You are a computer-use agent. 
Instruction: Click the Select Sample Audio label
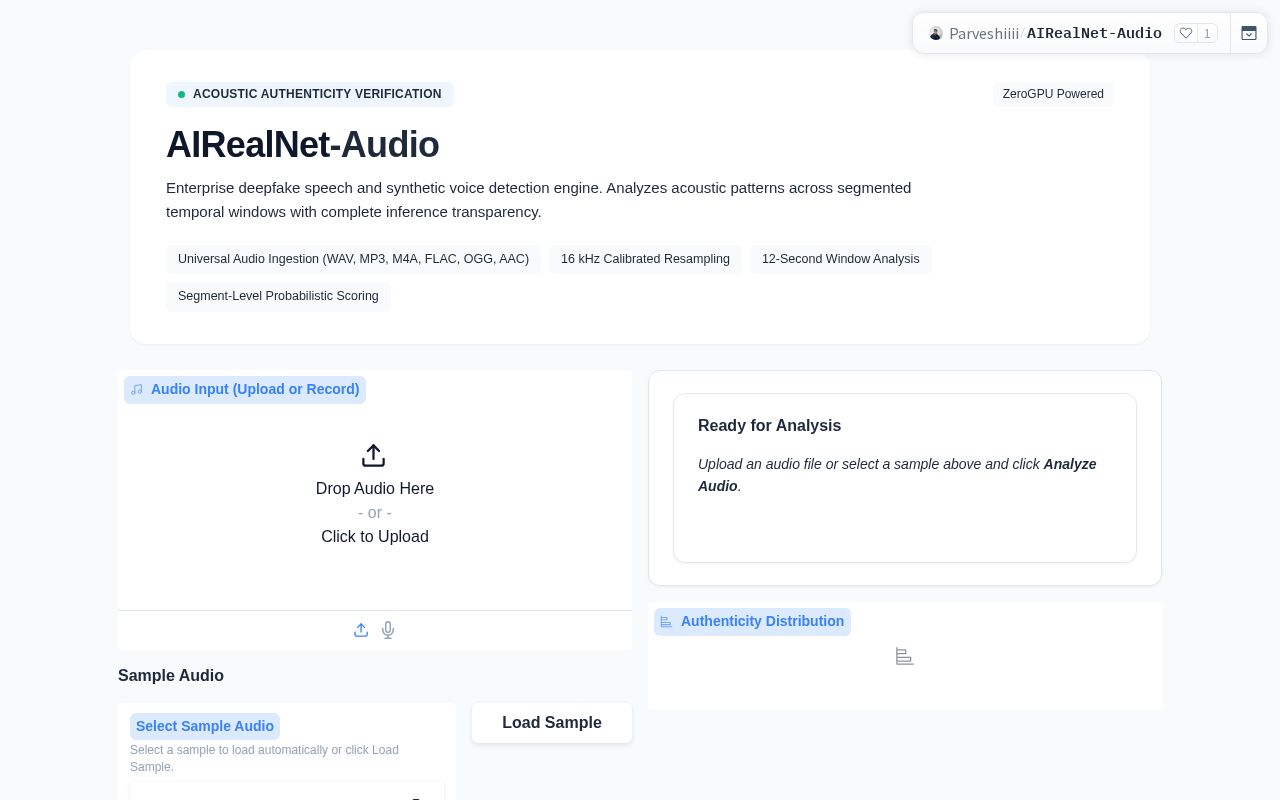click(205, 727)
